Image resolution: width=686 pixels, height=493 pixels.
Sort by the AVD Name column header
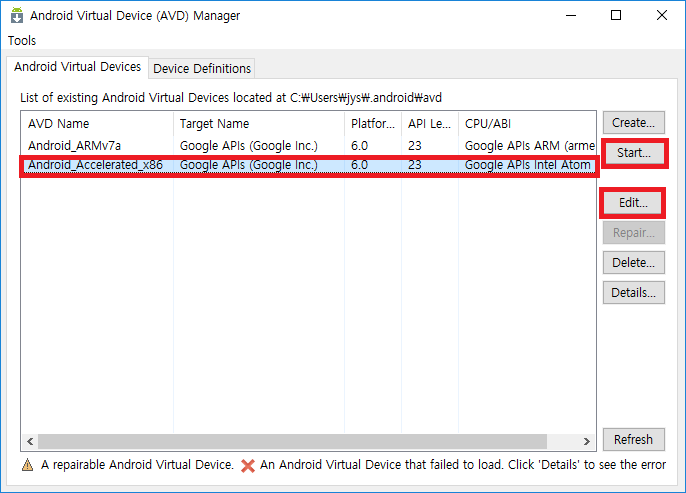tap(97, 124)
